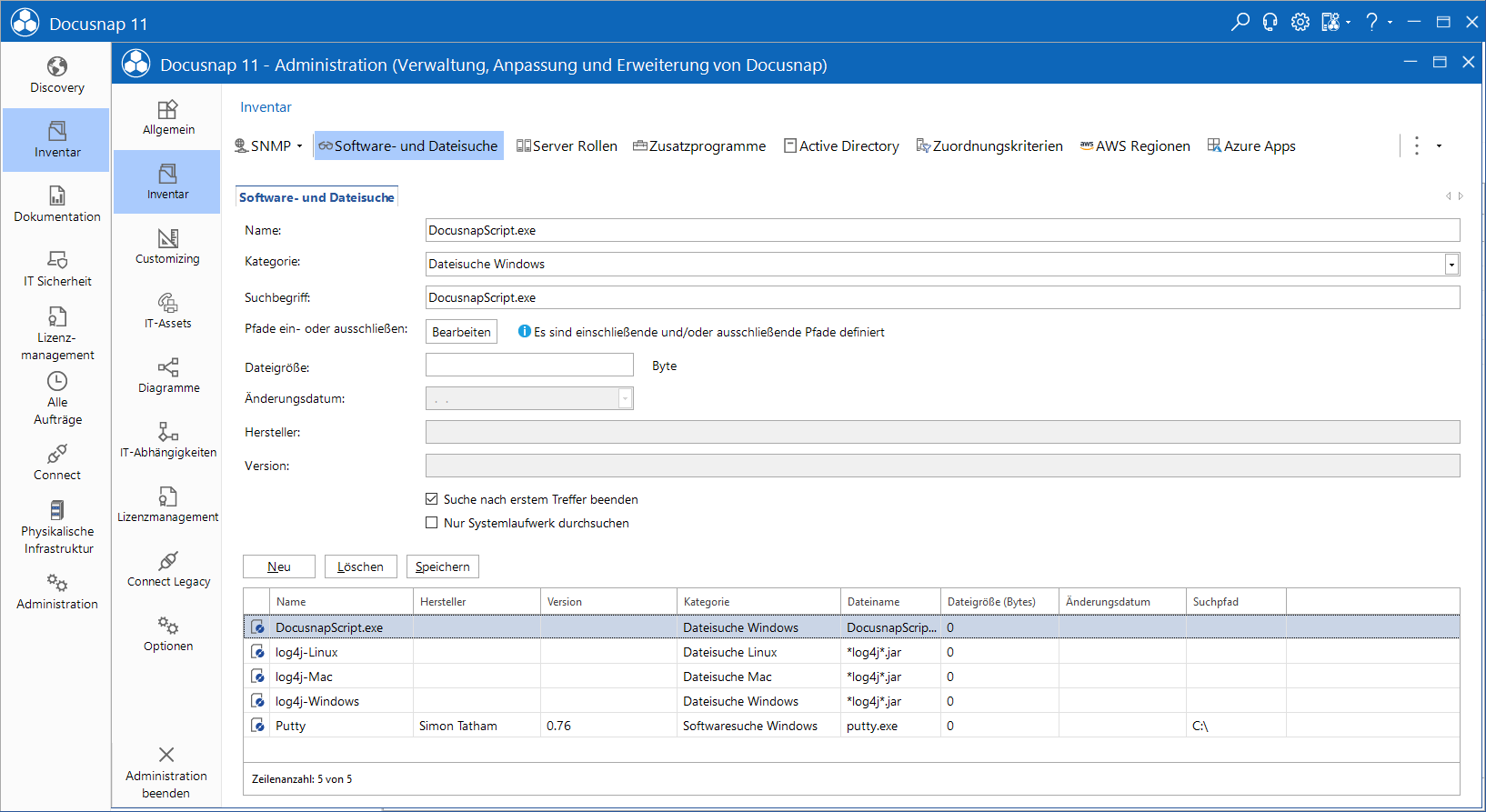Screen dimensions: 1486x812
Task: Click the Neu button
Action: (x=279, y=566)
